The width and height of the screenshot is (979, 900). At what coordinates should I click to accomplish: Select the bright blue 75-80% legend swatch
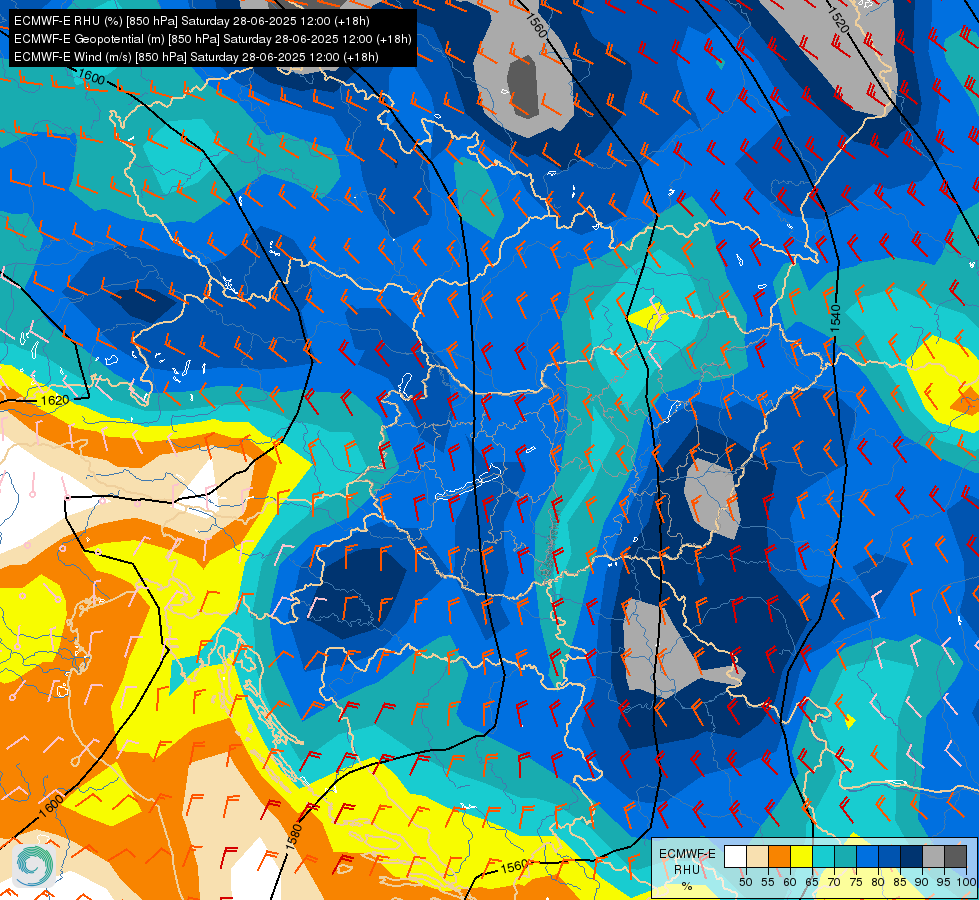[867, 857]
